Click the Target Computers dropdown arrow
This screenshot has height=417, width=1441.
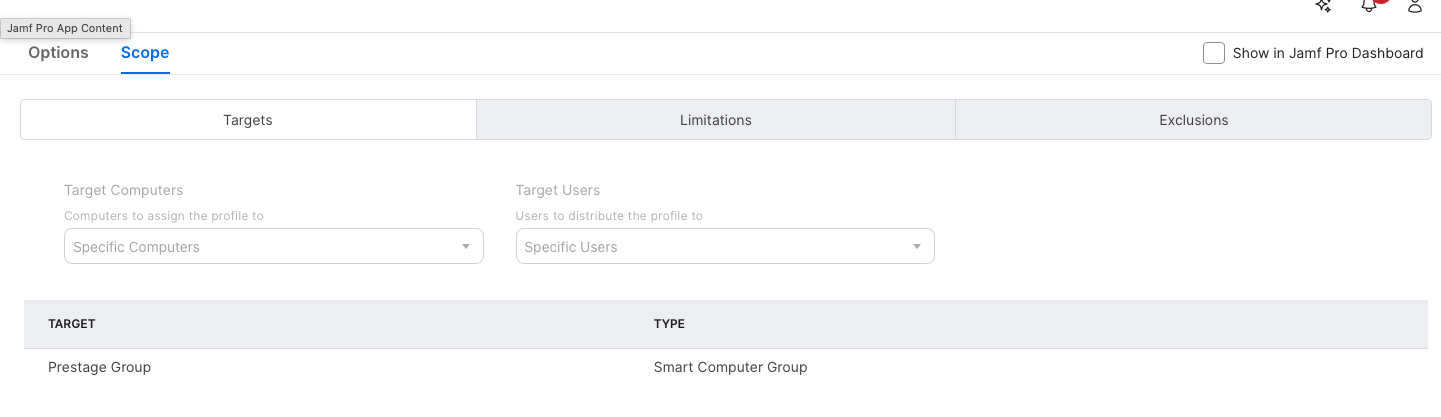(466, 247)
